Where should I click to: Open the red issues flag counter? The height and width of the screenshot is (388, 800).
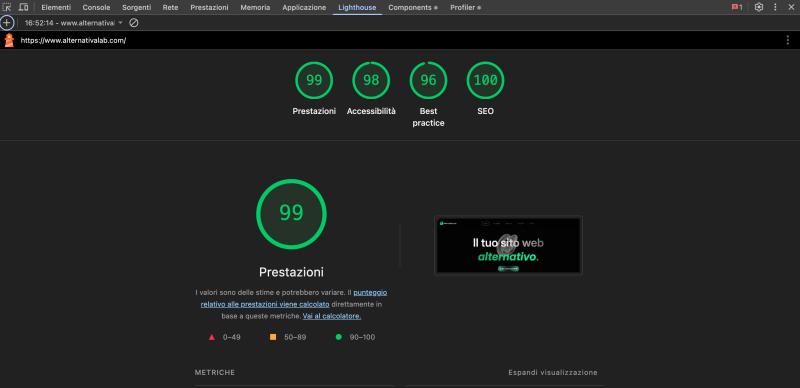737,7
